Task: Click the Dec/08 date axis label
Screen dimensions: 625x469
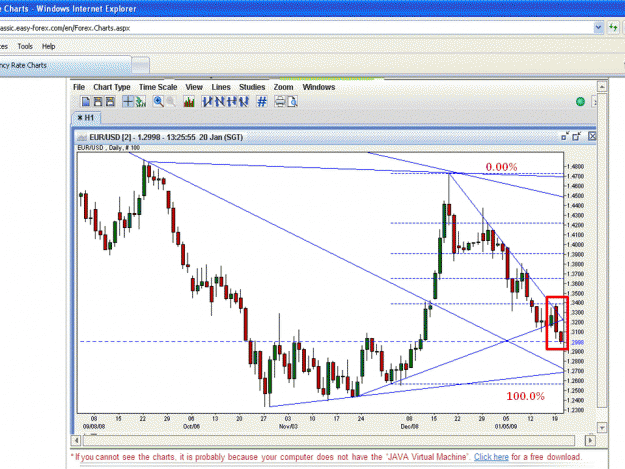Action: click(409, 426)
